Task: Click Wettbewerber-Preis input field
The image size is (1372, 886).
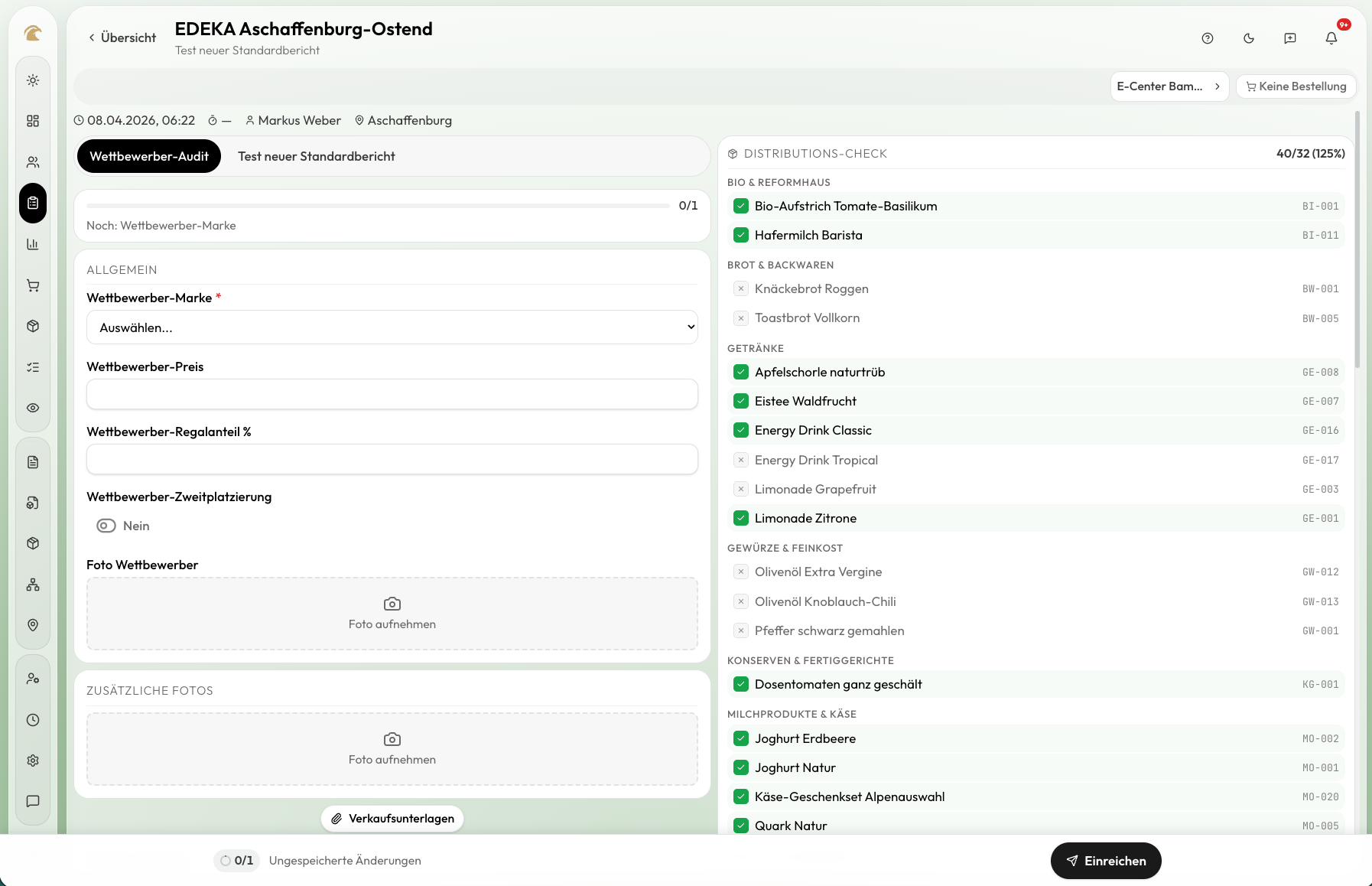Action: [392, 394]
